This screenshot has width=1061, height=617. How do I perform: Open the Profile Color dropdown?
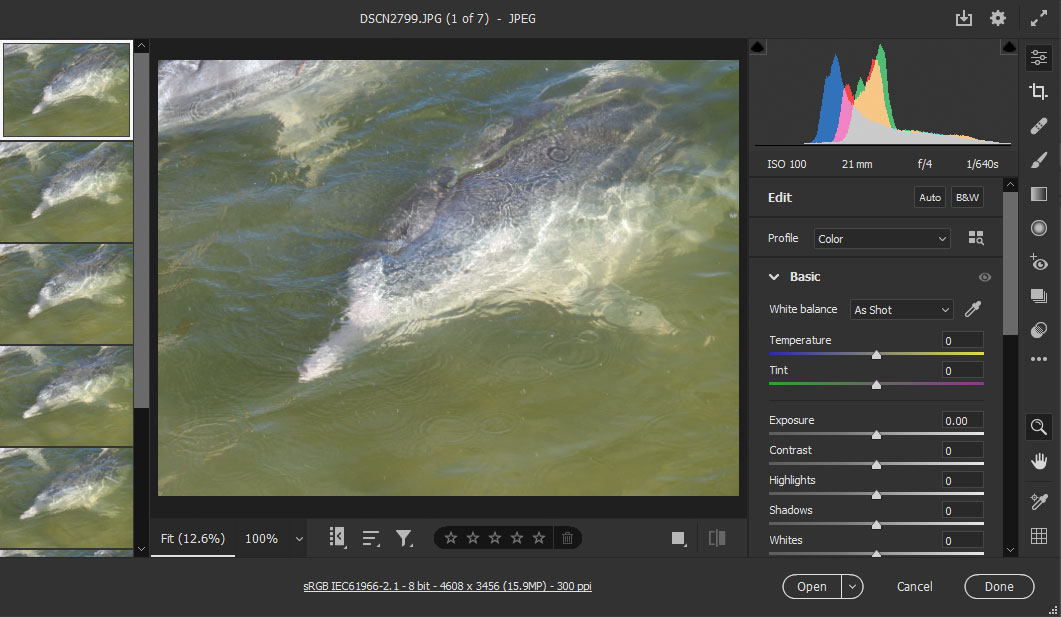pos(881,239)
